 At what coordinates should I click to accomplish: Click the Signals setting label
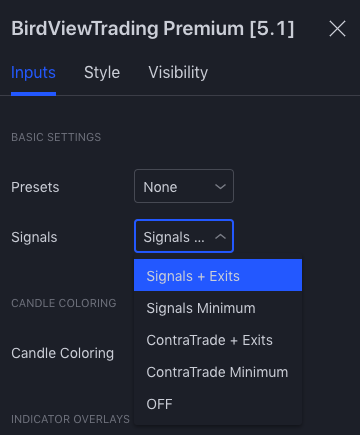pyautogui.click(x=34, y=237)
